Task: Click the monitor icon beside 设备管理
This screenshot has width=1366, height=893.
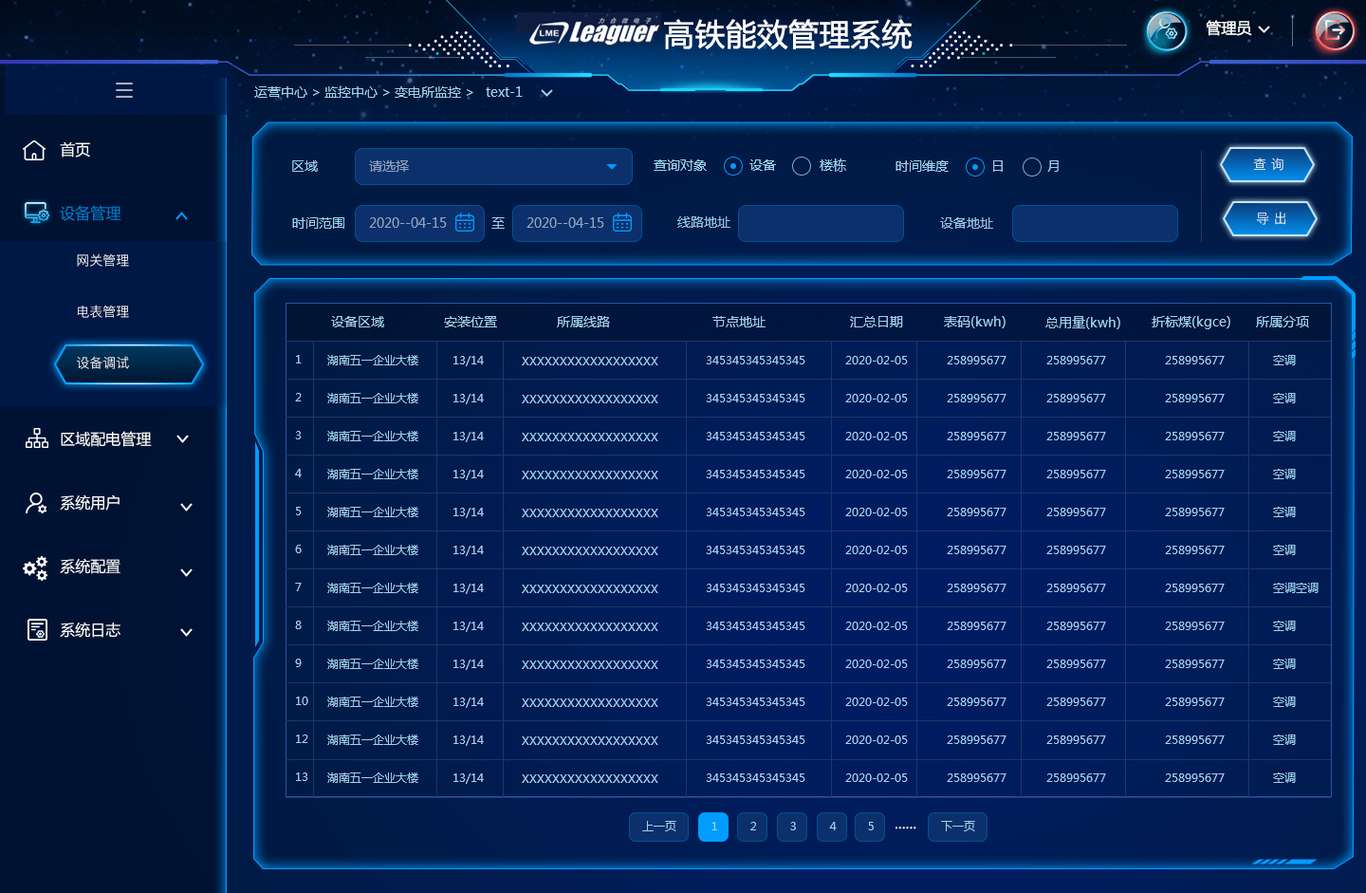Action: click(x=37, y=213)
